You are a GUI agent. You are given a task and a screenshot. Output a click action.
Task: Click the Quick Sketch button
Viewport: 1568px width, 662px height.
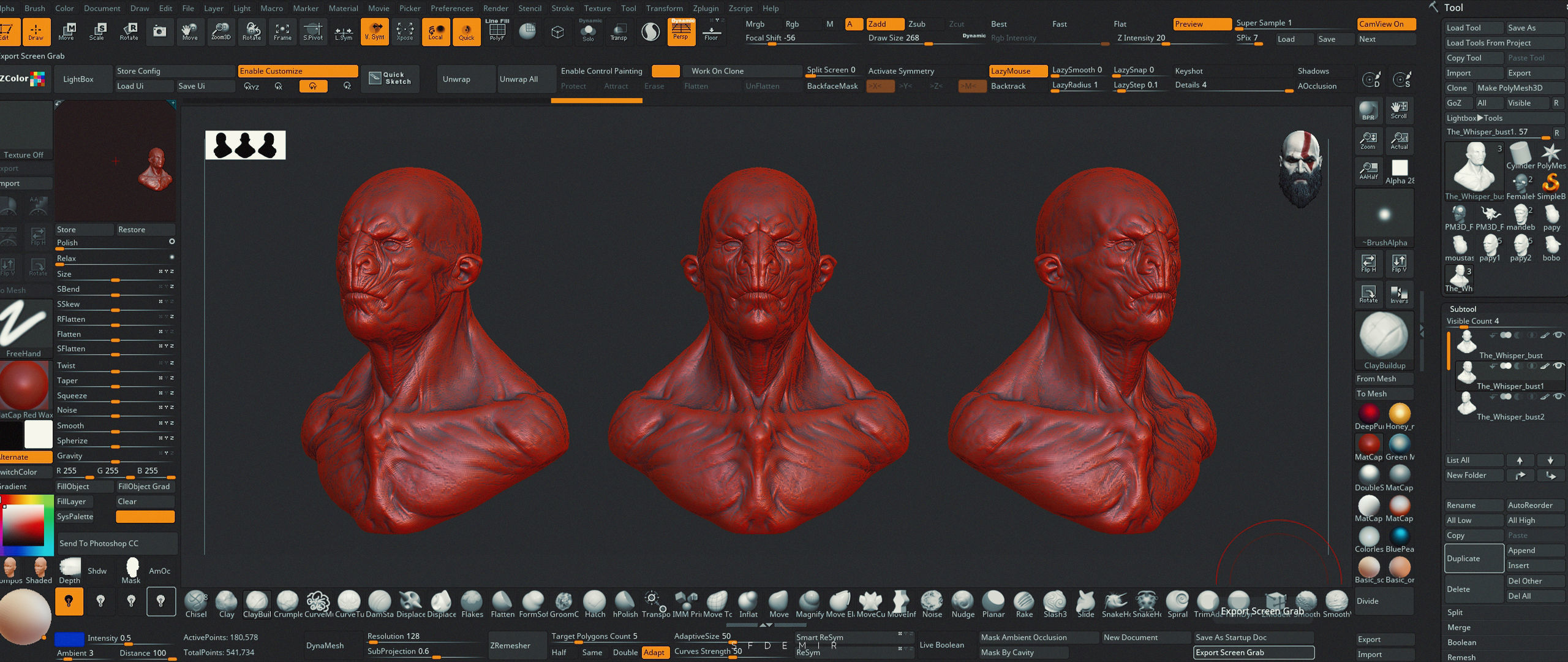tap(390, 78)
